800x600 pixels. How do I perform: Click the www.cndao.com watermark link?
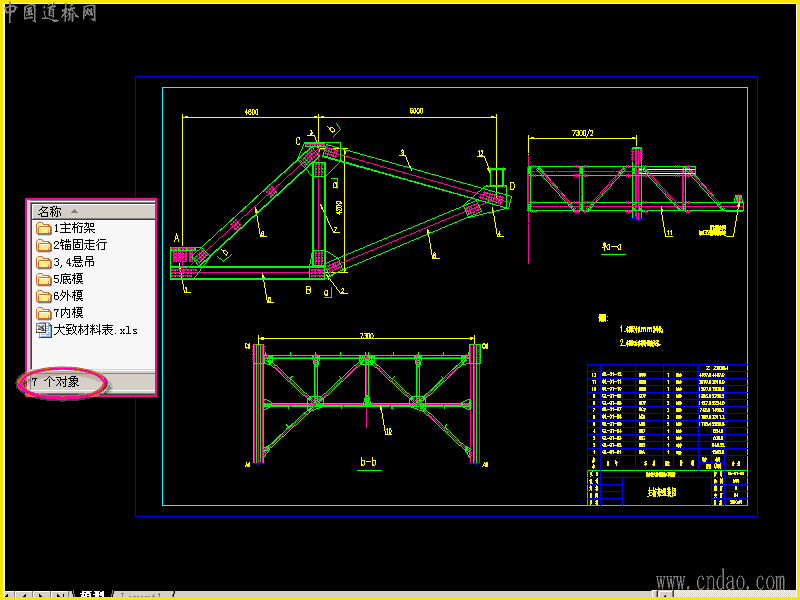point(721,581)
